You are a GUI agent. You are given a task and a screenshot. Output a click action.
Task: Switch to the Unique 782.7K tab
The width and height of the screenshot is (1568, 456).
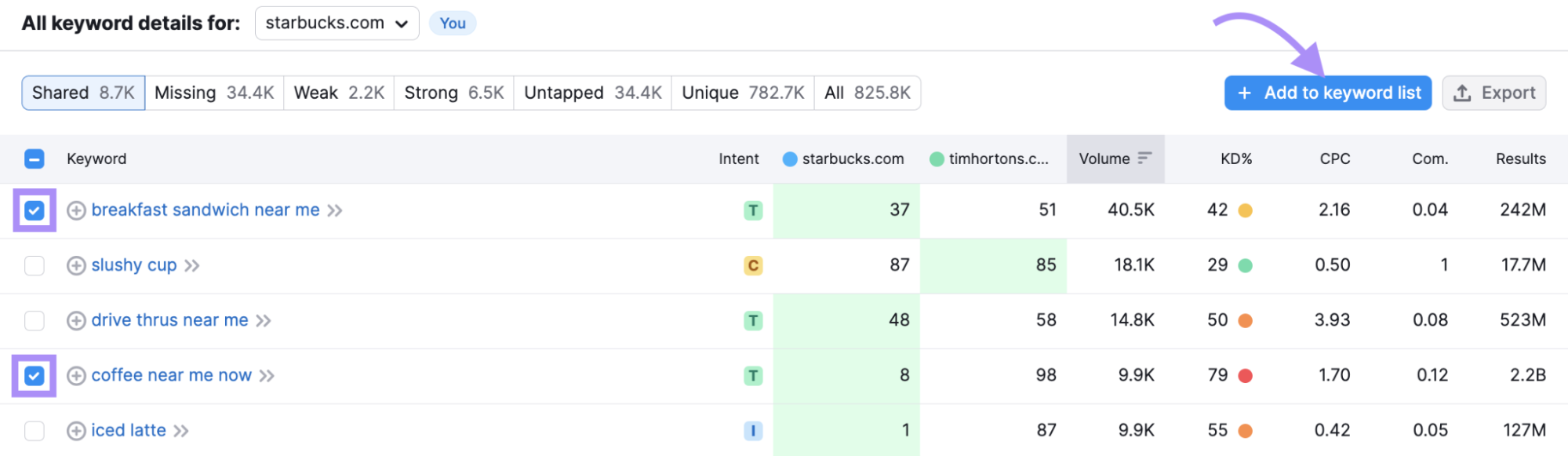tap(743, 93)
